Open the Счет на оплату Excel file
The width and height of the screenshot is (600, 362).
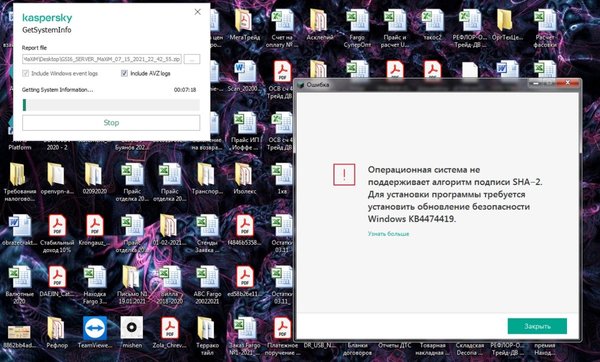[x=281, y=20]
